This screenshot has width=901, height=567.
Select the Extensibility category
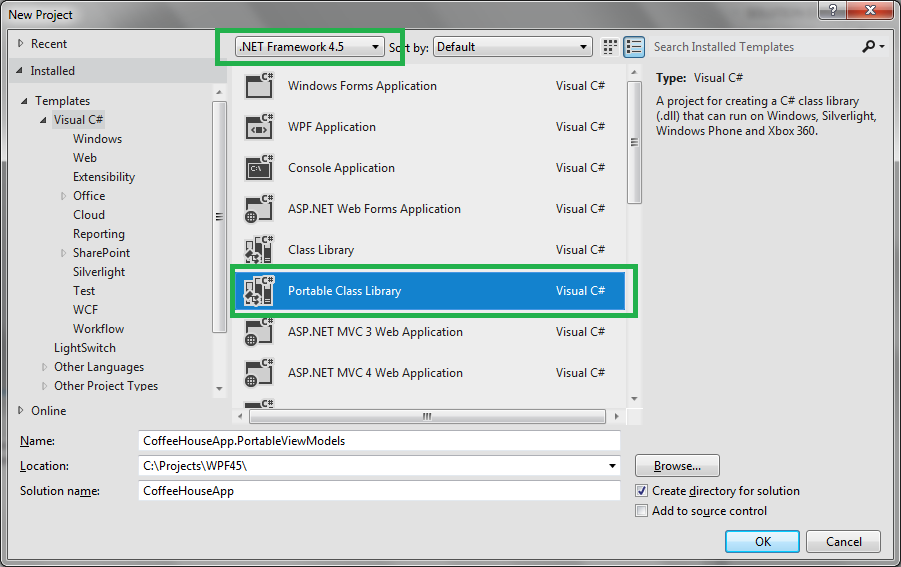(104, 177)
